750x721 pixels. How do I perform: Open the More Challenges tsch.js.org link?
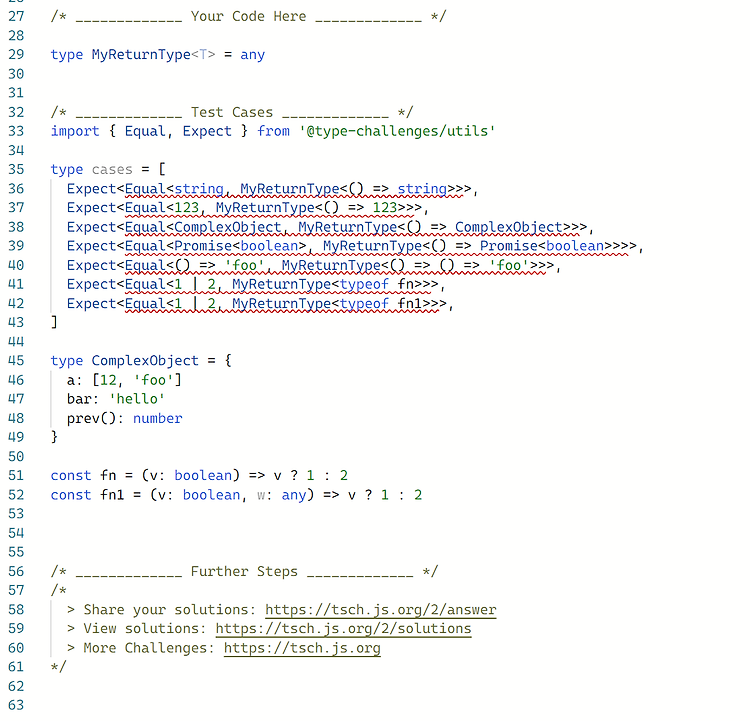(302, 648)
